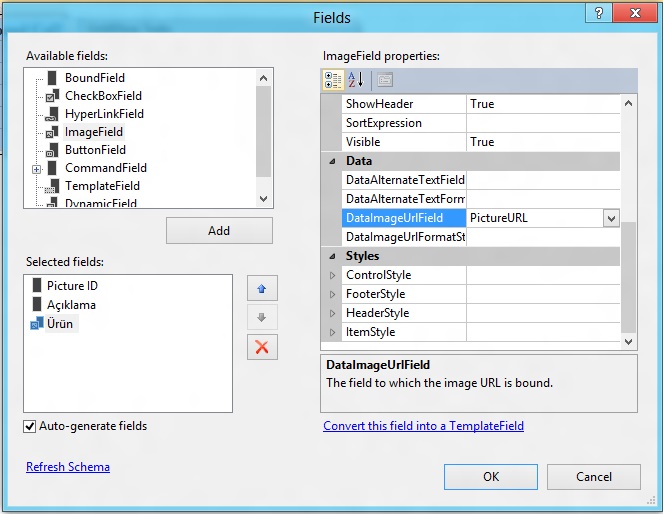Click the red X delete field button
This screenshot has width=663, height=514.
click(x=262, y=347)
